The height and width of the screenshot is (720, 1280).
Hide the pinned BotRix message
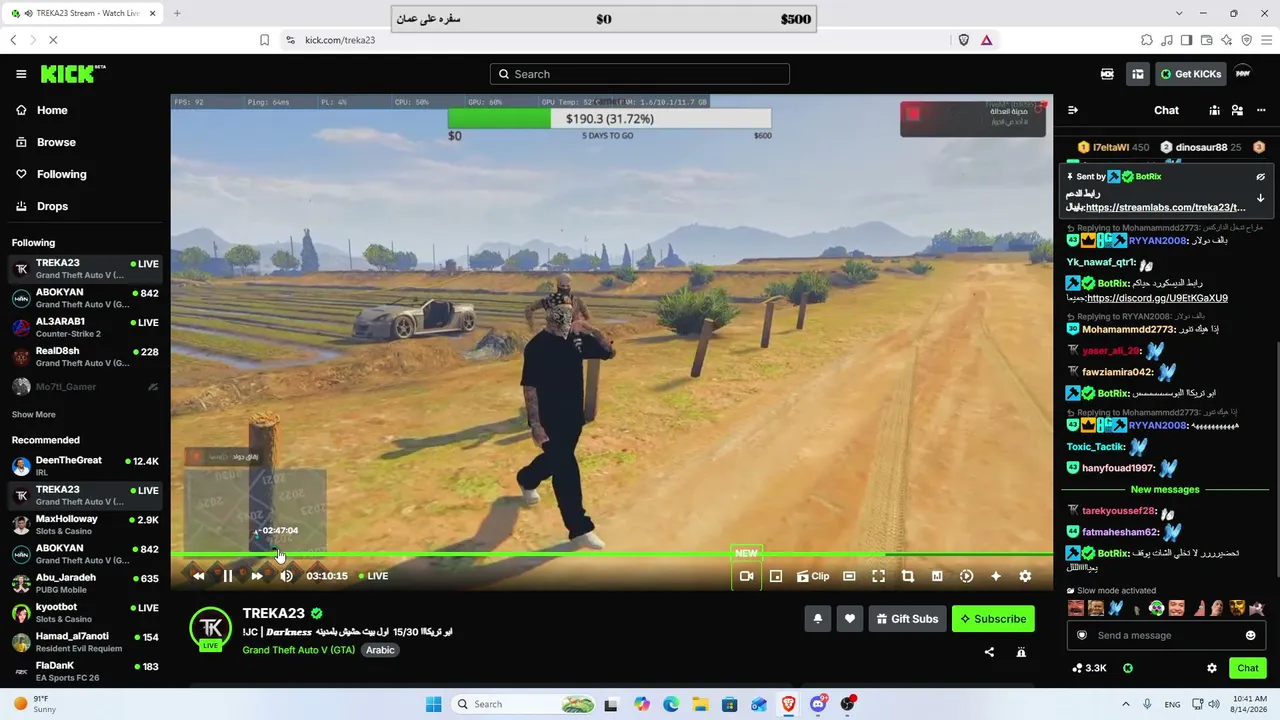coord(1261,177)
